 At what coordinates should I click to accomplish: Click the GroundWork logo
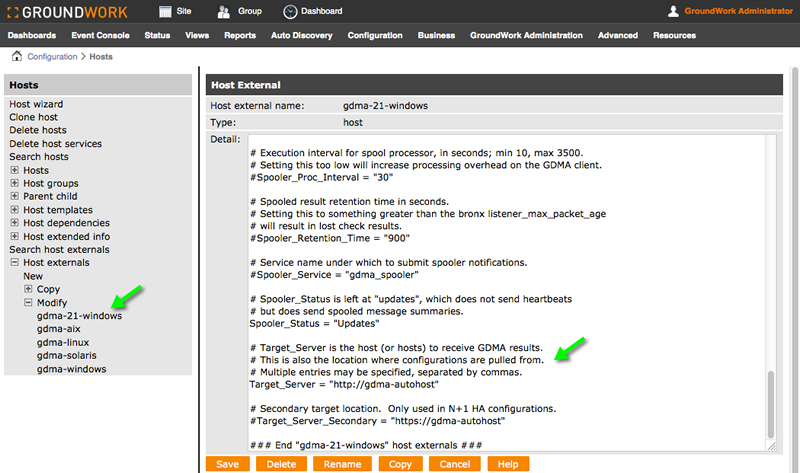point(67,12)
